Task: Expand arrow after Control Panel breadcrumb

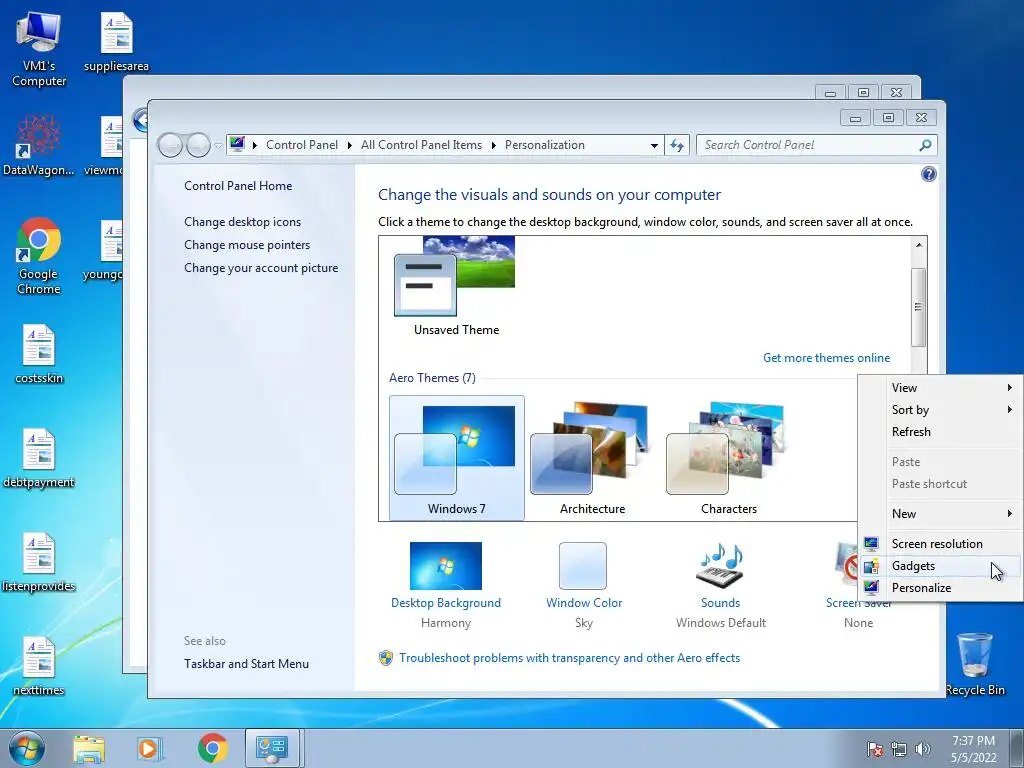Action: [349, 145]
